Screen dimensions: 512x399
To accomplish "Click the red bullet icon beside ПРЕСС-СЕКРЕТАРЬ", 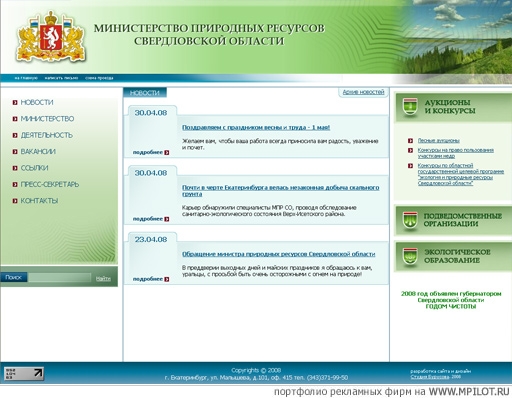I will [15, 184].
